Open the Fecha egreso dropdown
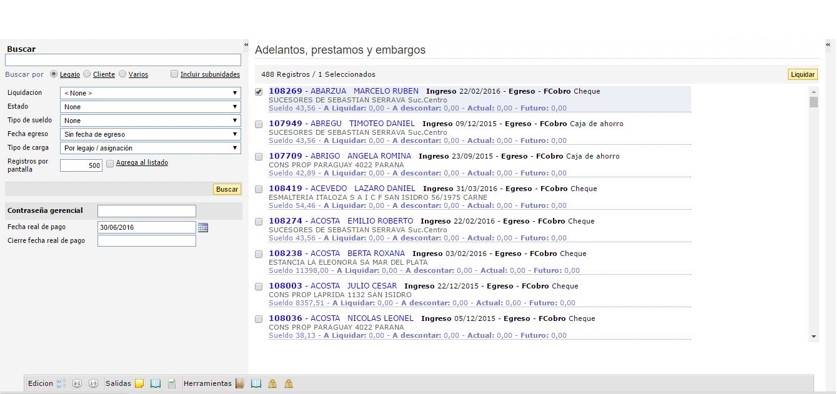 (x=150, y=135)
